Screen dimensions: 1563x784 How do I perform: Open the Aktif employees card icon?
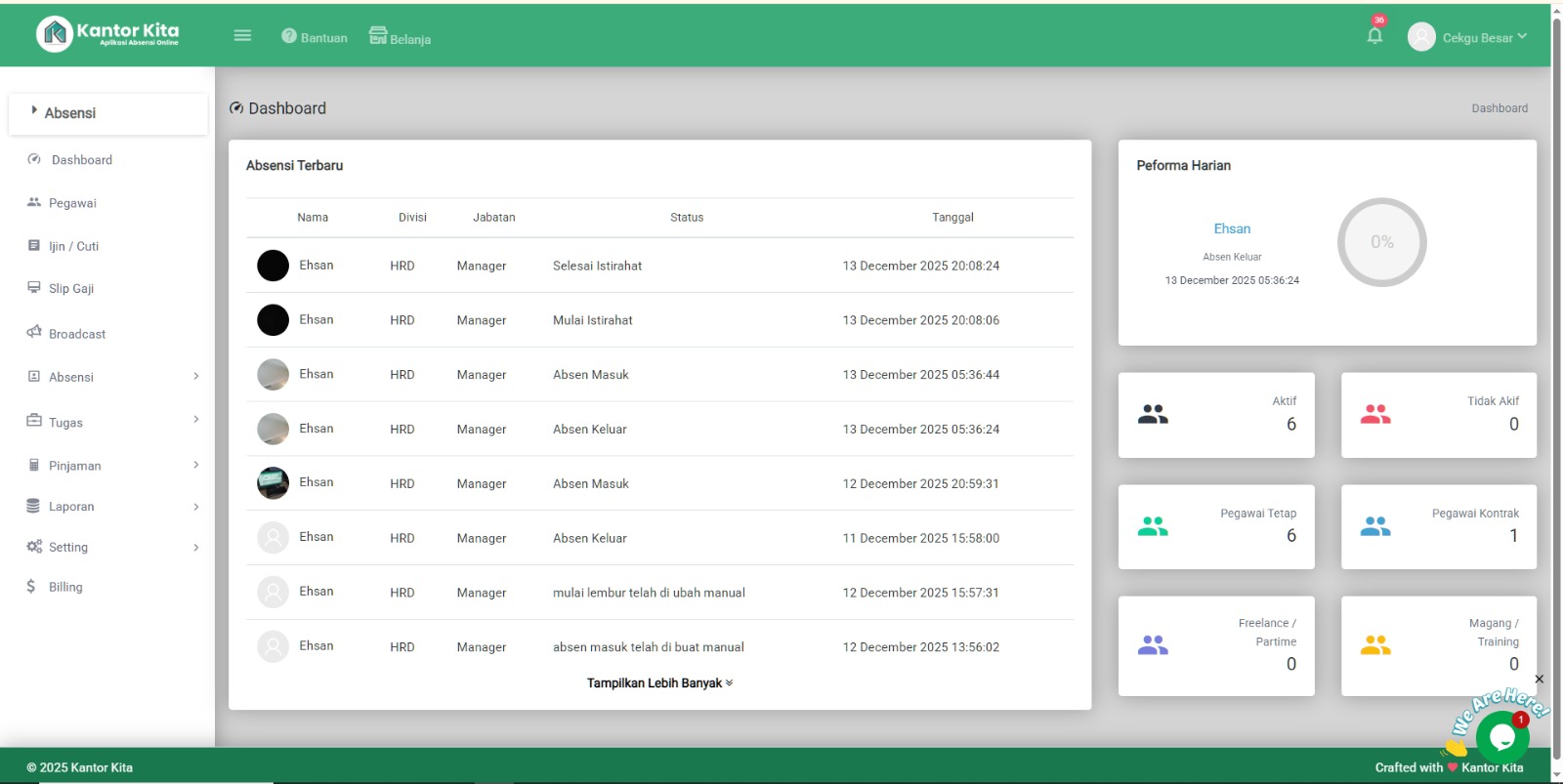tap(1153, 415)
